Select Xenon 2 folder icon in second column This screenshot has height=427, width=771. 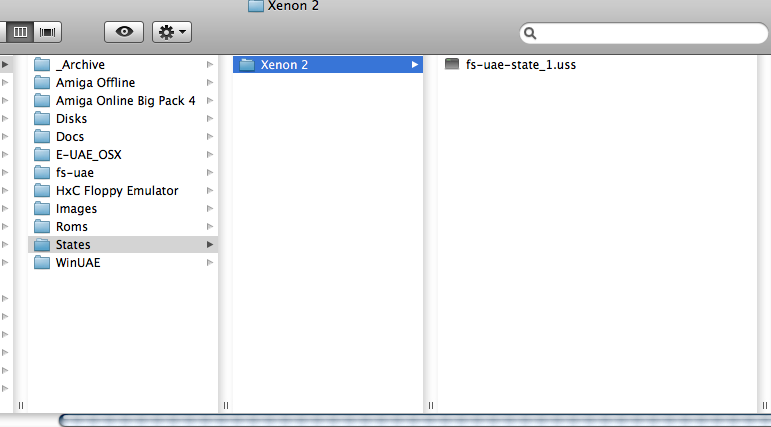click(247, 64)
